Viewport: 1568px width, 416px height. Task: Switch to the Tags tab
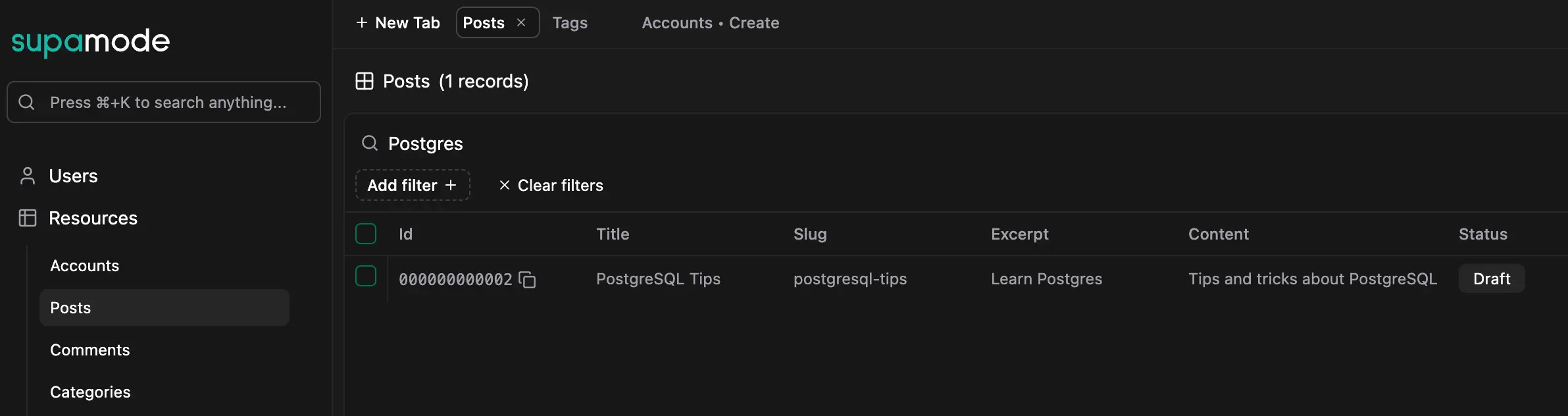point(570,23)
